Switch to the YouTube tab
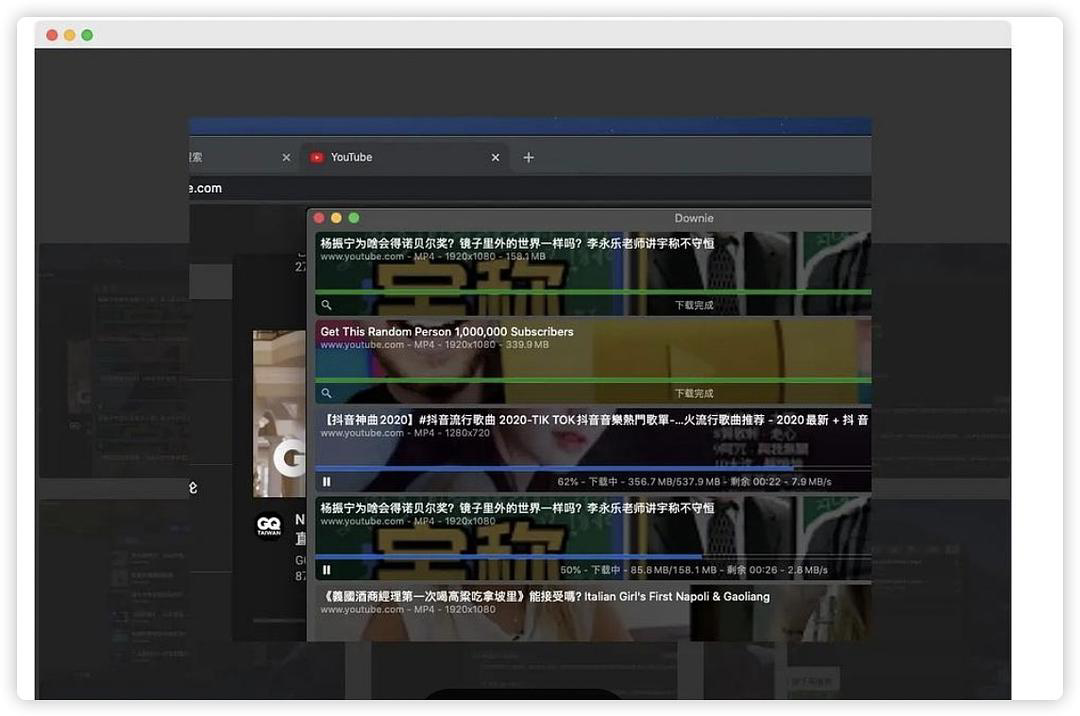The height and width of the screenshot is (716, 1080). click(405, 158)
